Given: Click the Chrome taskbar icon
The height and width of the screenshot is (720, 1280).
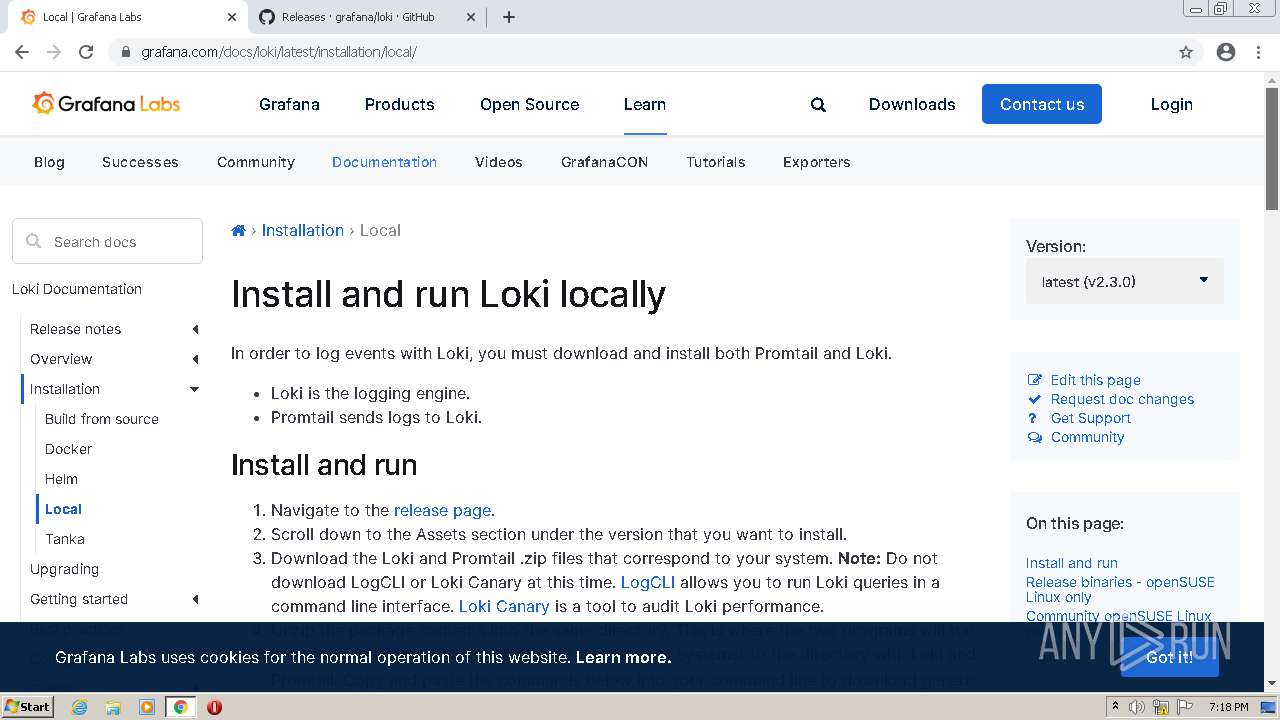Looking at the screenshot, I should tap(180, 707).
